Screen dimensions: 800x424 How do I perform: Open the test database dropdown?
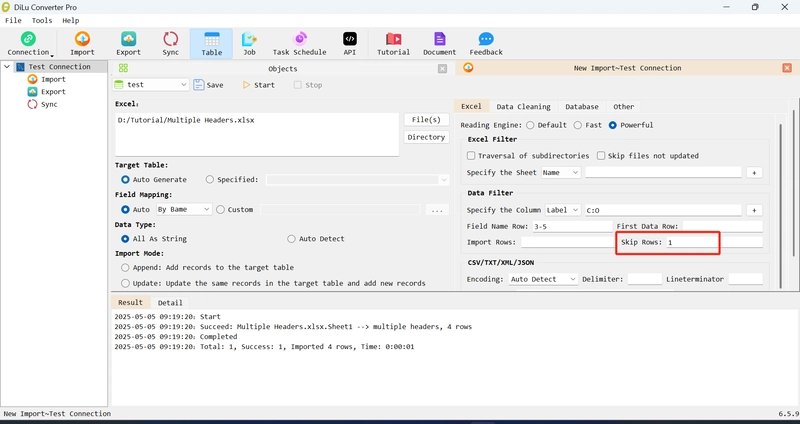pos(151,85)
